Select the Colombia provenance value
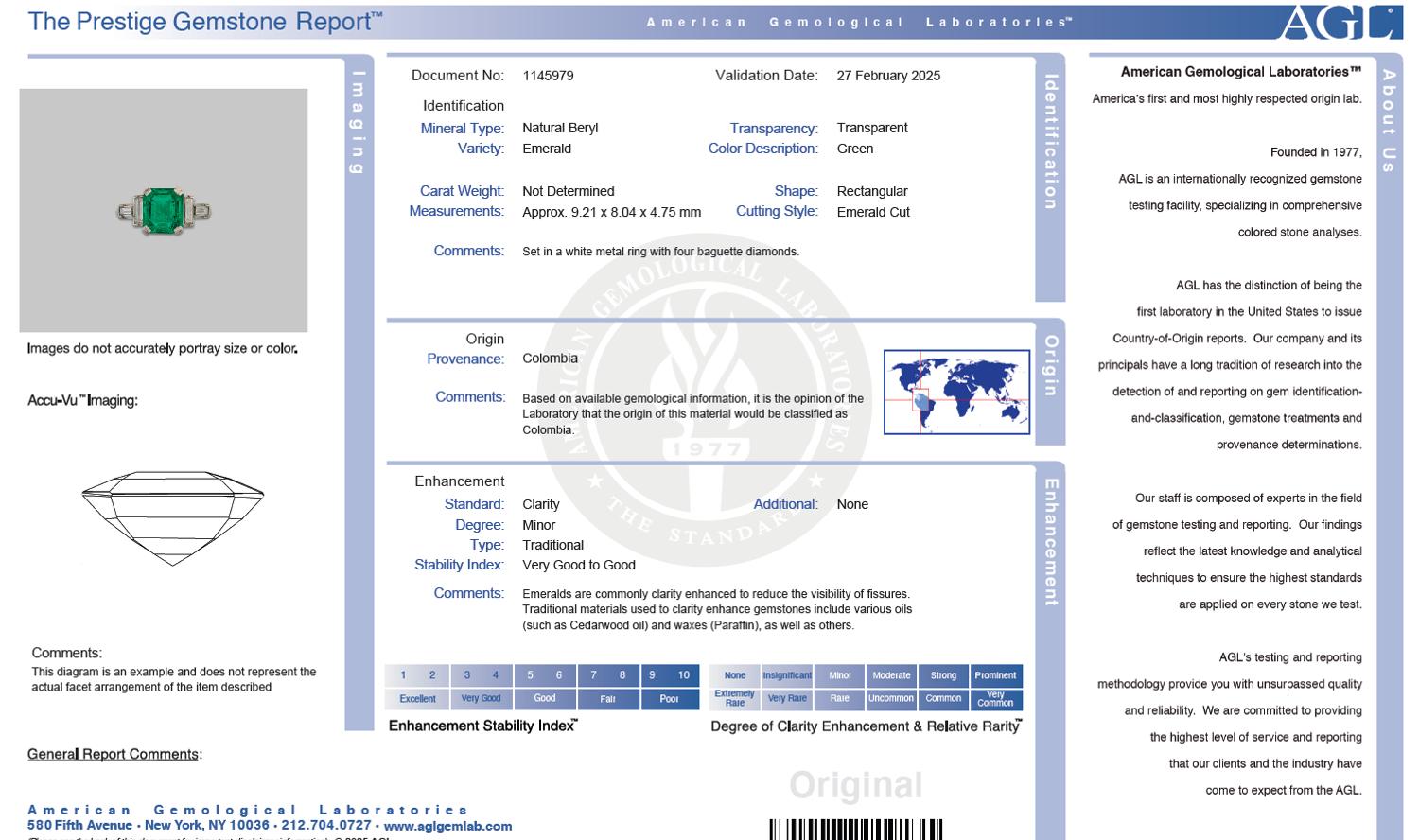Viewport: 1419px width, 840px height. [x=550, y=359]
